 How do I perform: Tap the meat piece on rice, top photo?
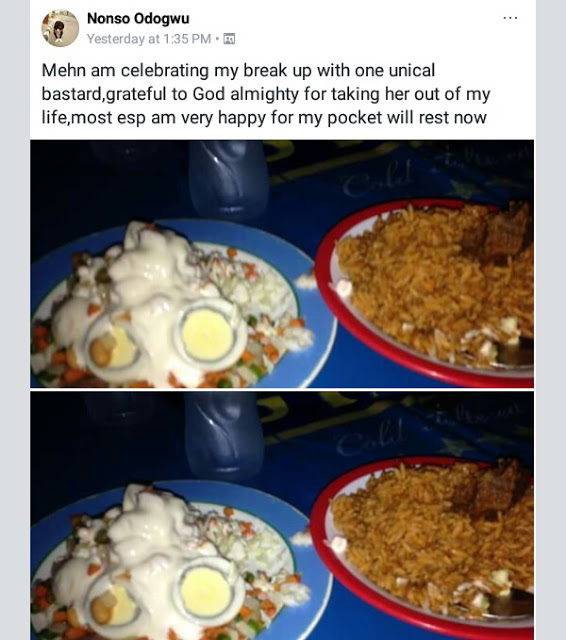500,233
